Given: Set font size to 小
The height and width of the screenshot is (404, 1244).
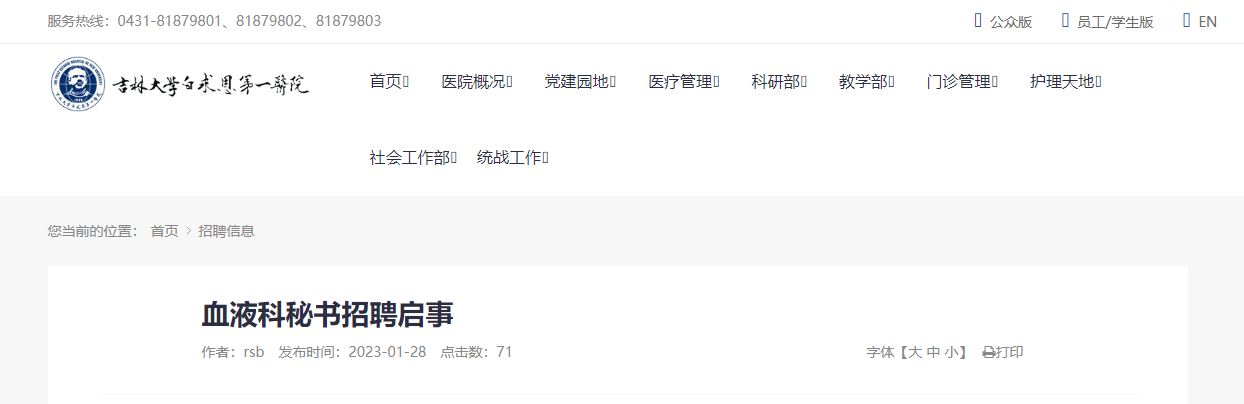Looking at the screenshot, I should [951, 353].
